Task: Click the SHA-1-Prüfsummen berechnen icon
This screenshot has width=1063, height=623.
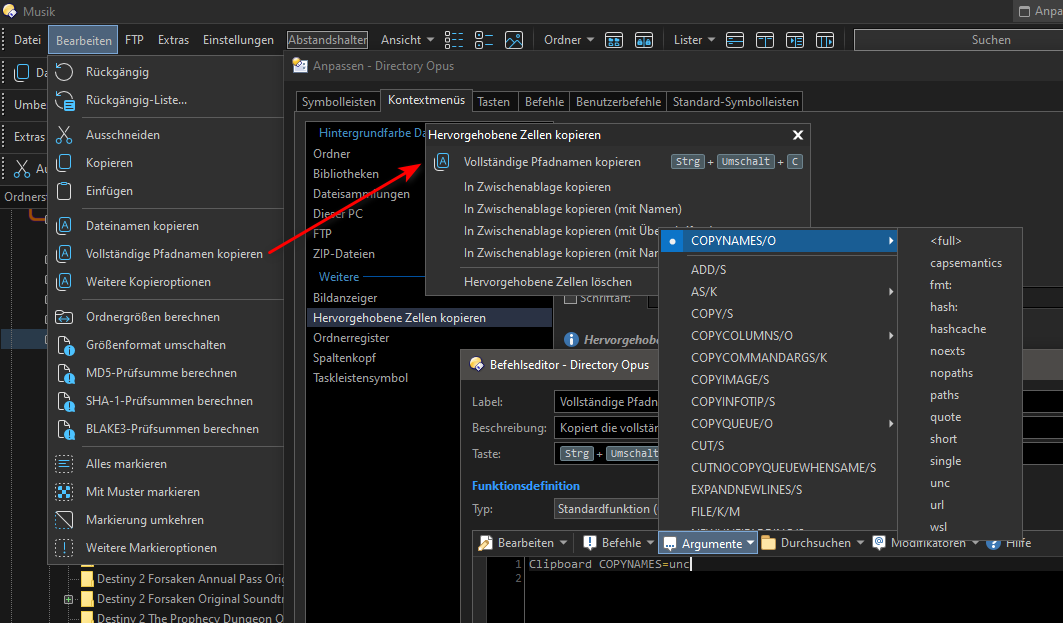Action: click(66, 401)
